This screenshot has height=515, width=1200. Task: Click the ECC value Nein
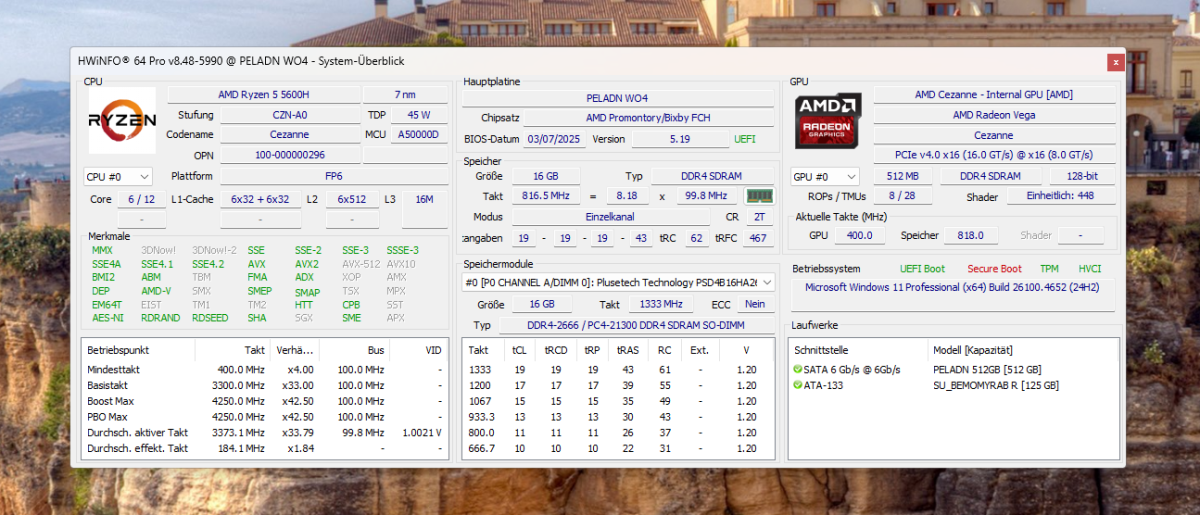pos(756,304)
